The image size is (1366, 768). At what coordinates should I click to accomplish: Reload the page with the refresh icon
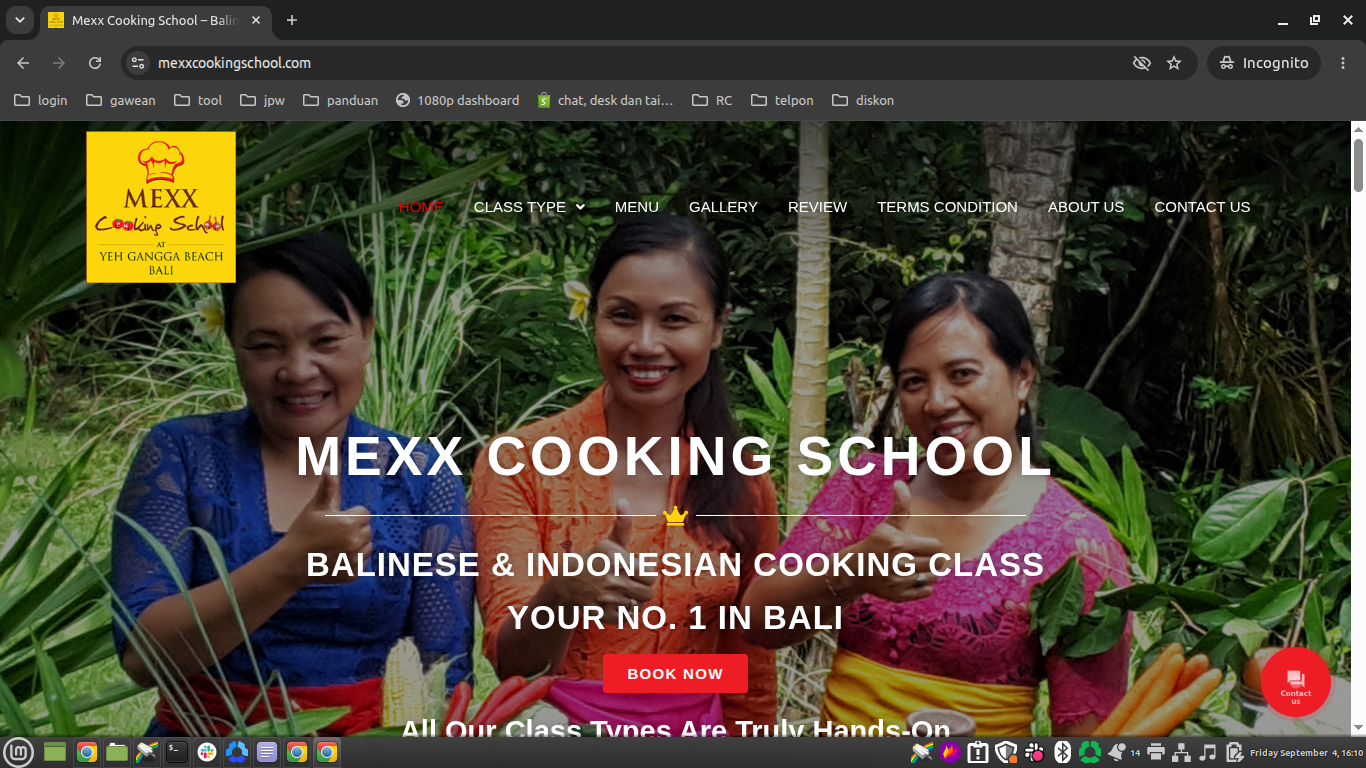[x=95, y=63]
